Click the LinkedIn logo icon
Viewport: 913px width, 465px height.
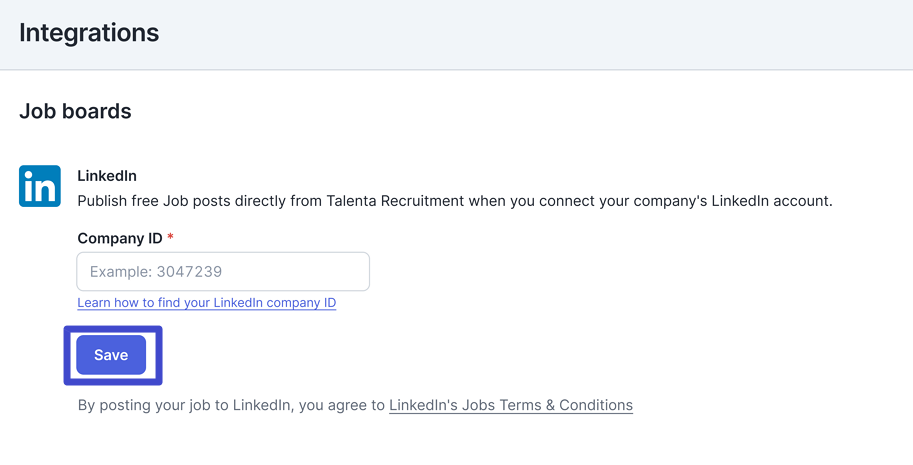click(40, 186)
